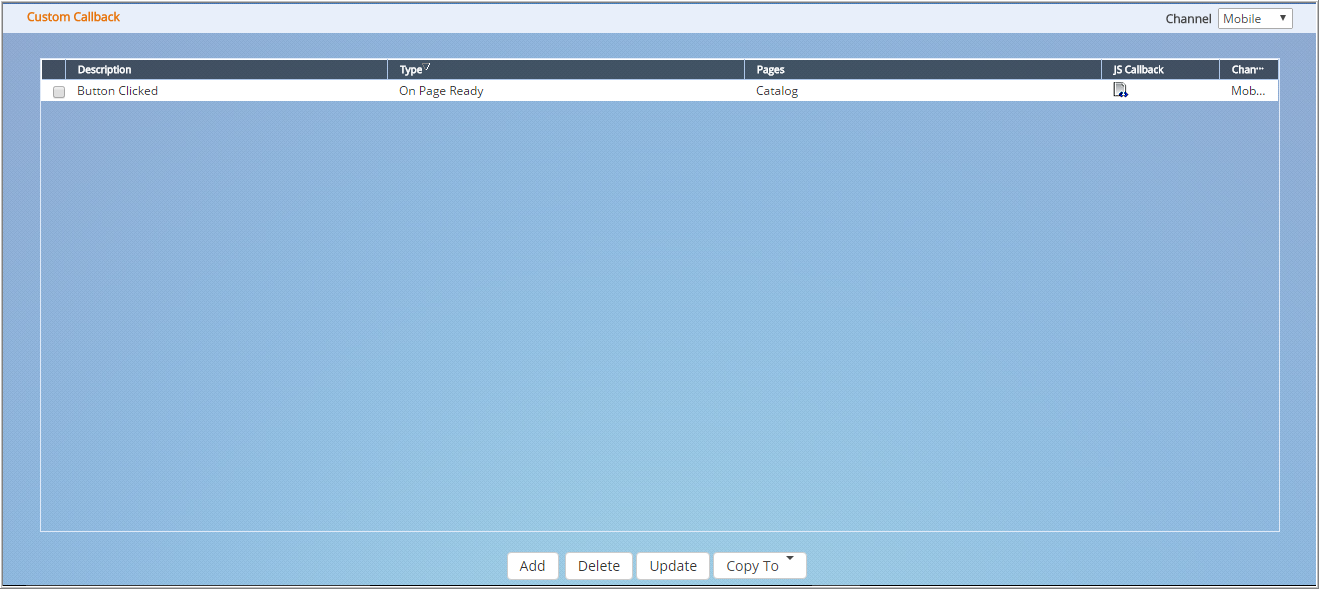
Task: Click the truncated Chan... column header
Action: (x=1249, y=70)
